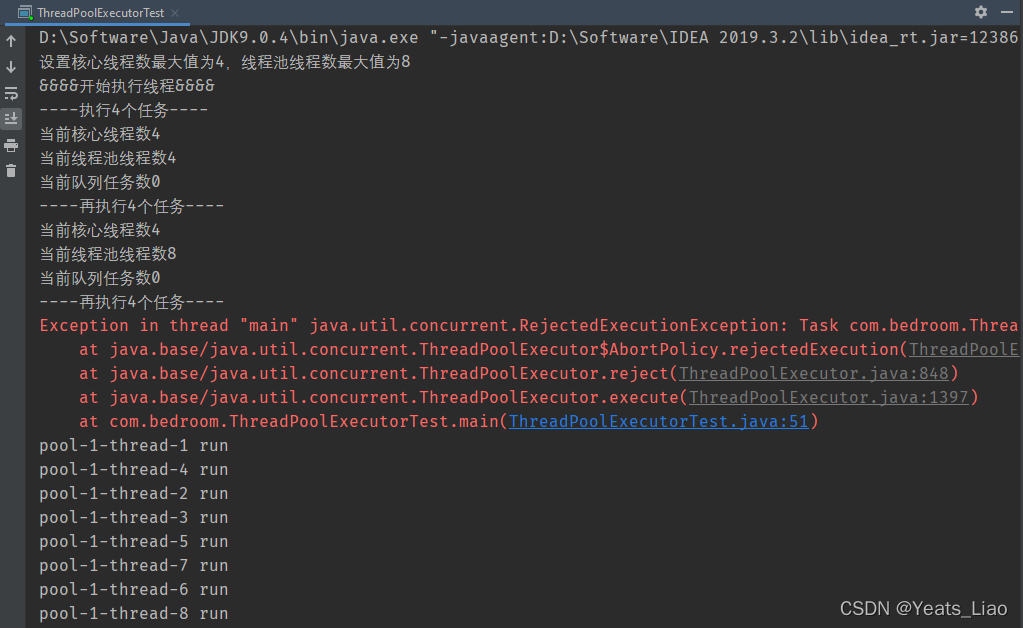Viewport: 1023px width, 628px height.
Task: Open the Run panel gear settings
Action: (980, 12)
